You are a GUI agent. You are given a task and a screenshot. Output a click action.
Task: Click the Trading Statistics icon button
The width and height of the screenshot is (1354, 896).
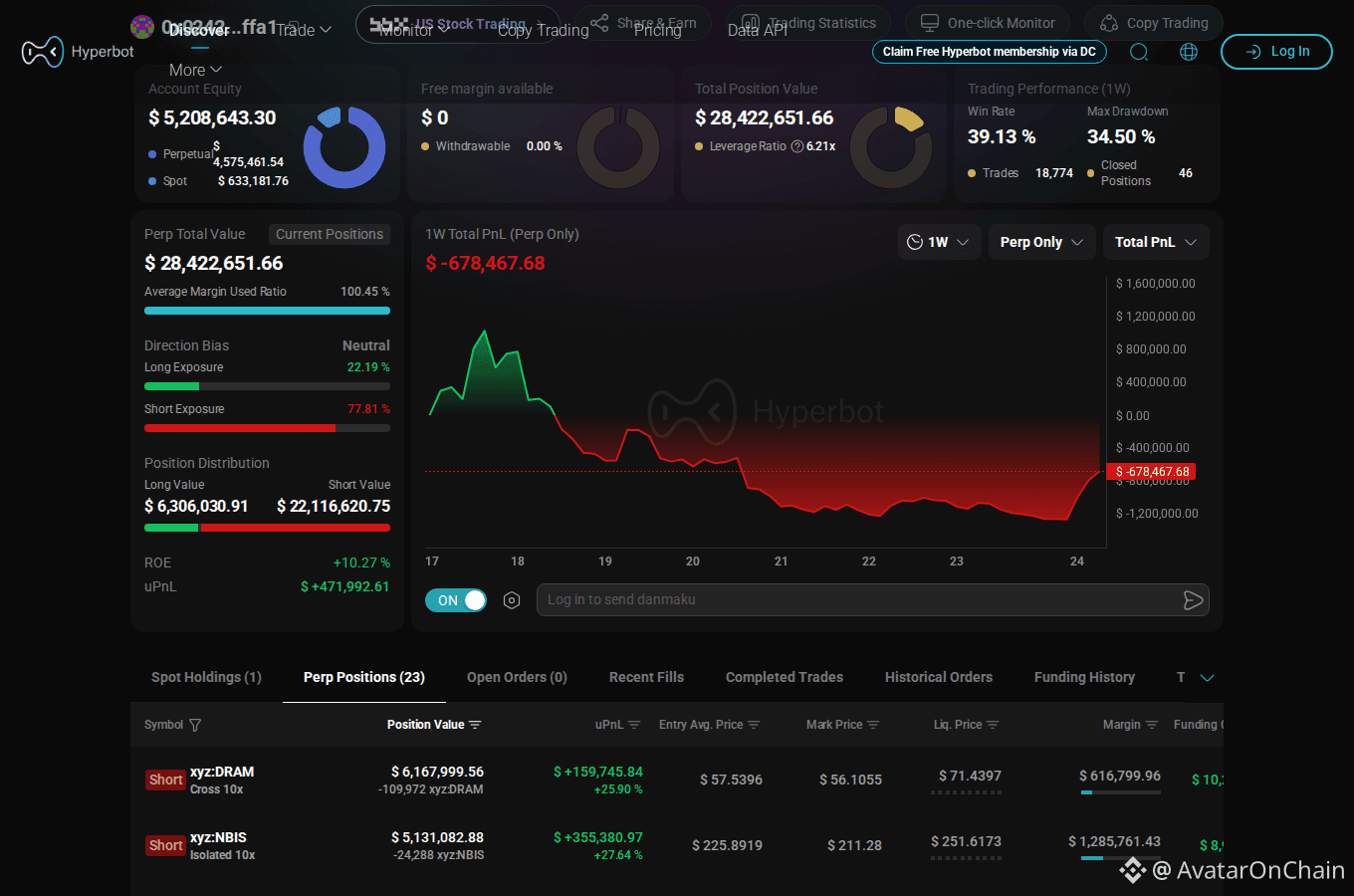click(809, 23)
